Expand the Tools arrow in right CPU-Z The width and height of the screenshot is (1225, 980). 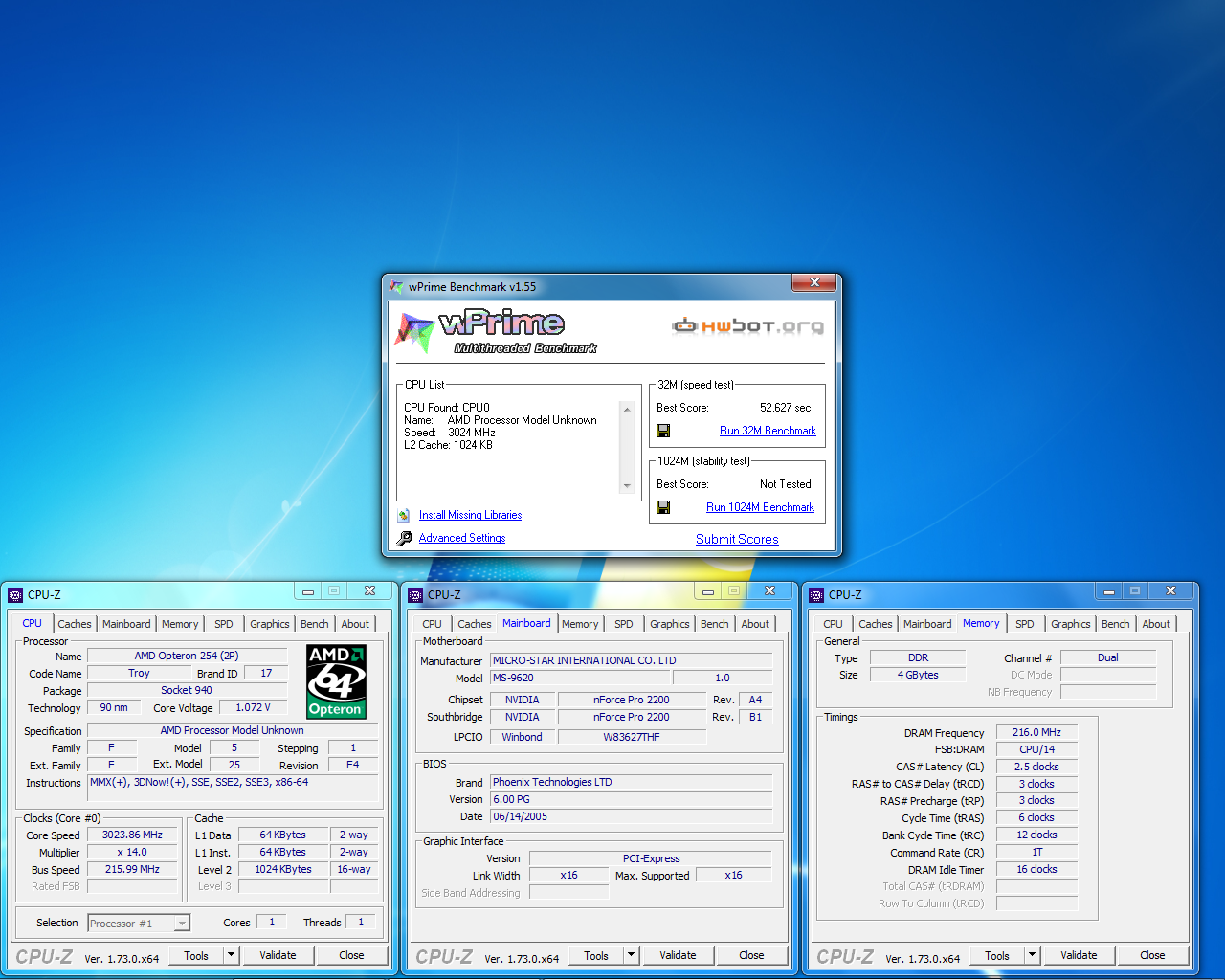point(1032,955)
